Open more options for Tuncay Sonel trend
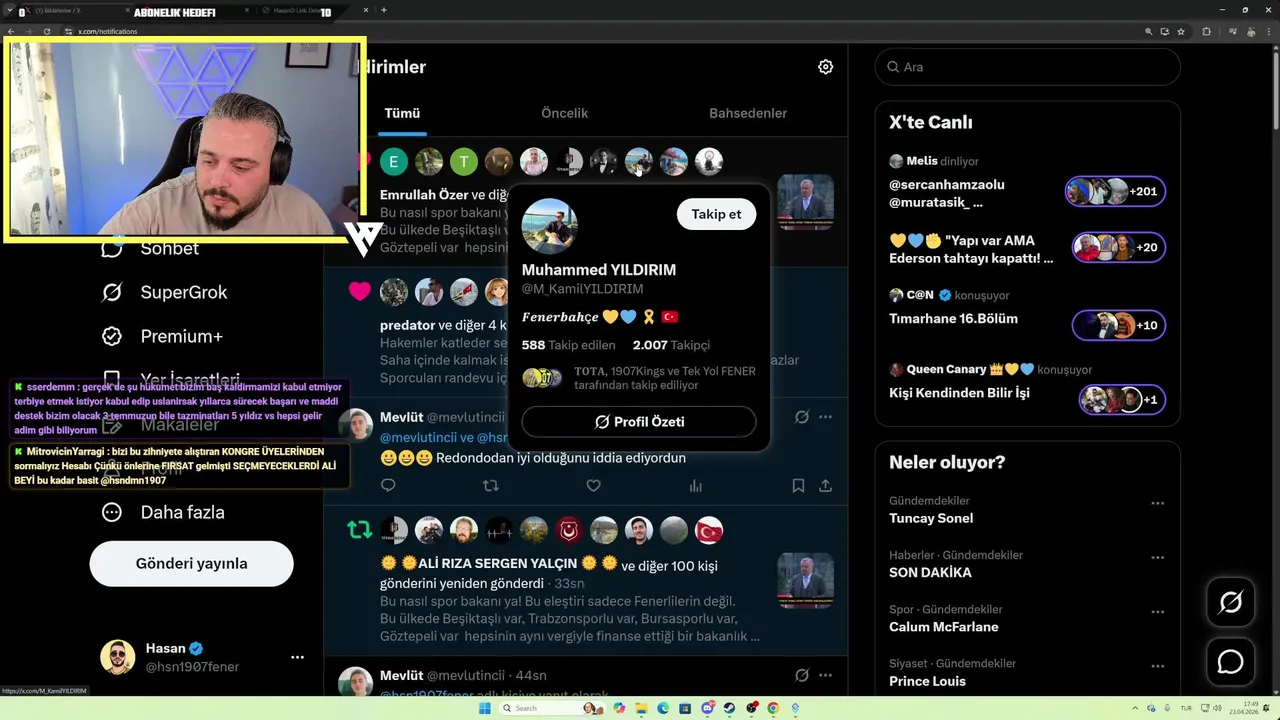 [x=1157, y=503]
